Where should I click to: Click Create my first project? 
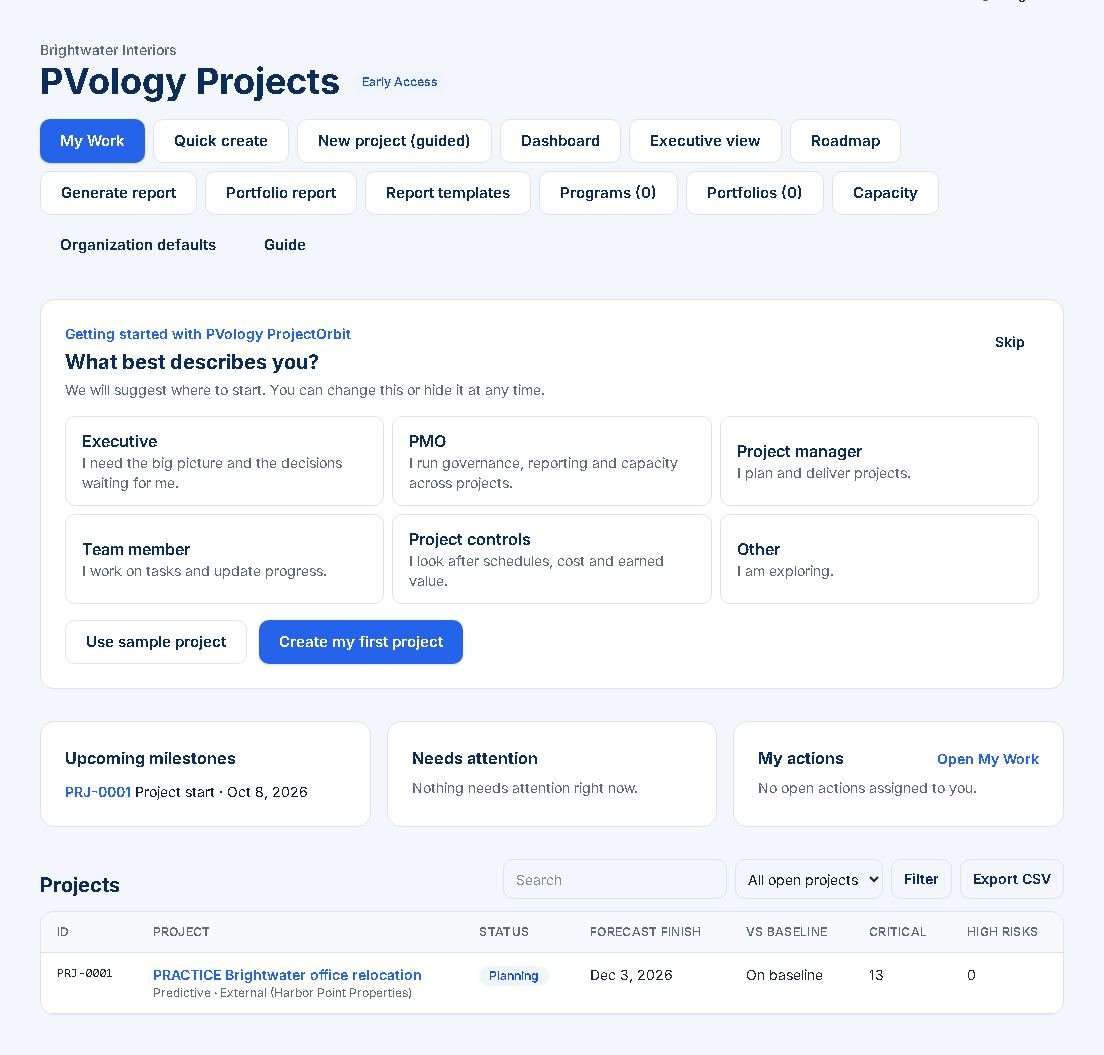coord(360,642)
